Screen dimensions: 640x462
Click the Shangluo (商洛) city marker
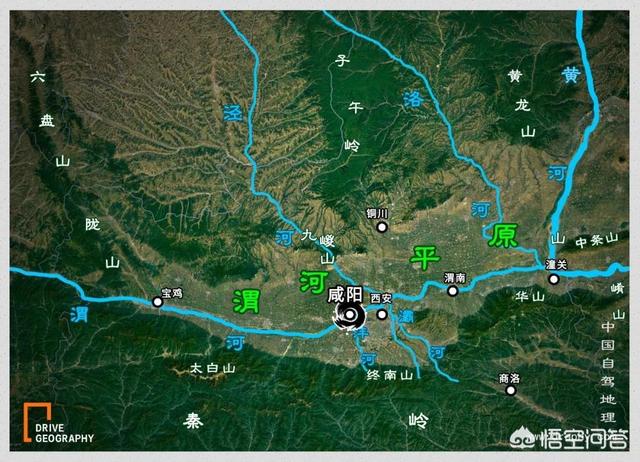click(511, 391)
